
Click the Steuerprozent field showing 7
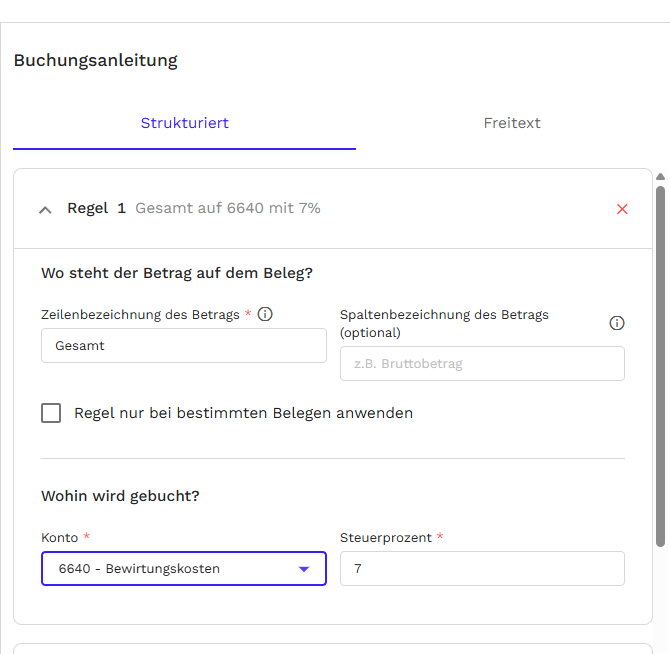482,569
